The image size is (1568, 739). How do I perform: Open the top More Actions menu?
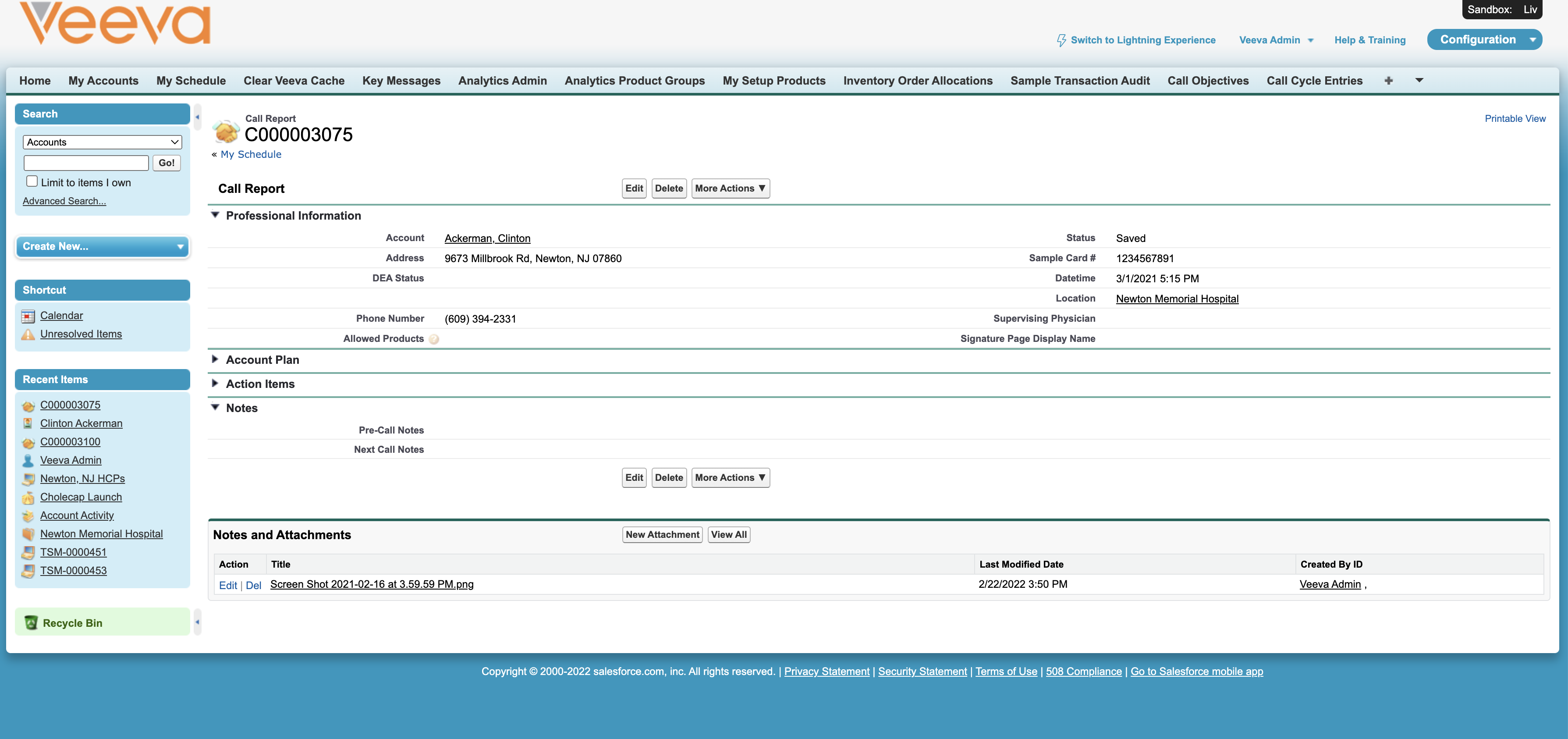coord(730,189)
